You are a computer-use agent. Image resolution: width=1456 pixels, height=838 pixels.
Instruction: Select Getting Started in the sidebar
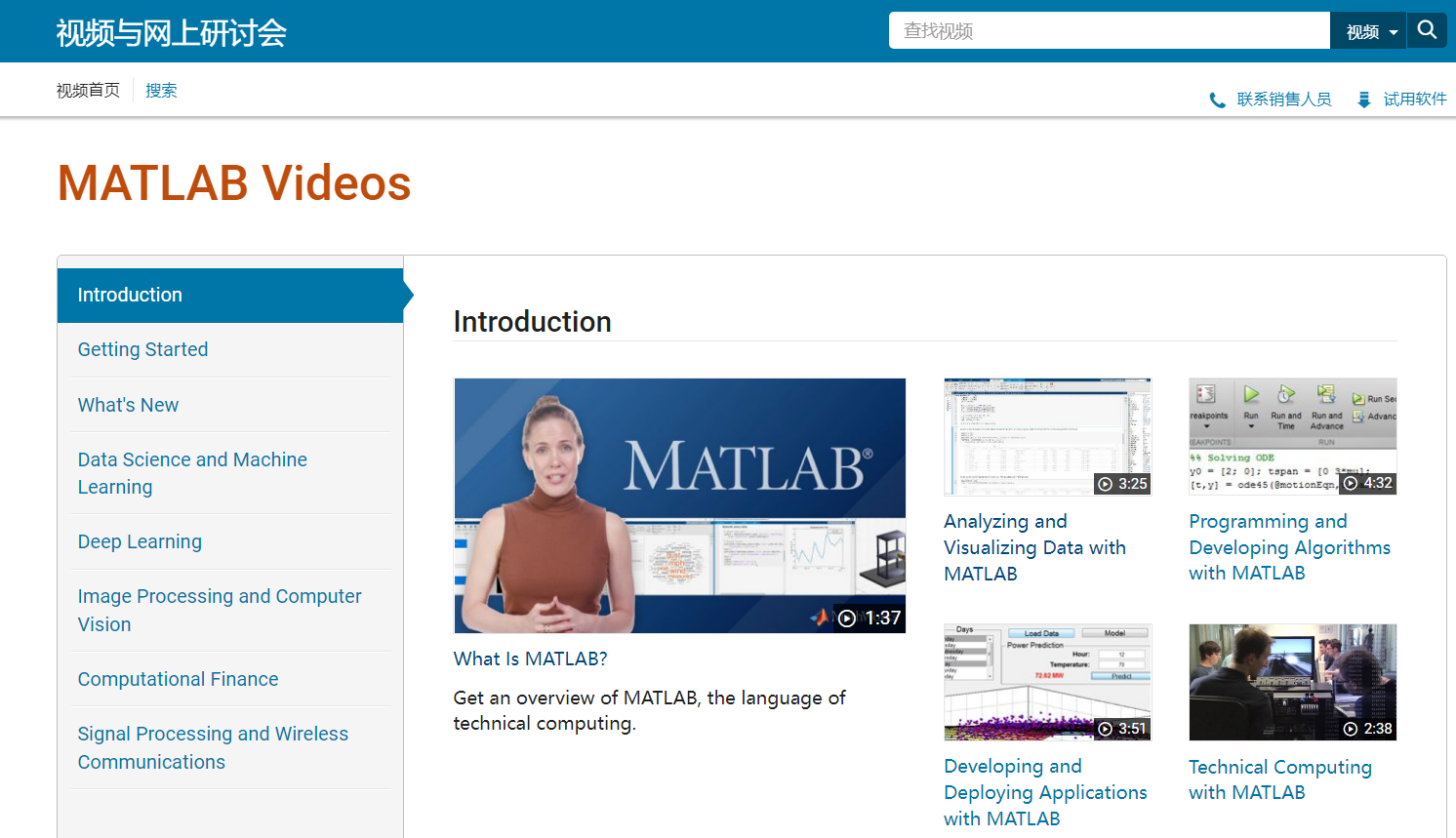point(142,349)
